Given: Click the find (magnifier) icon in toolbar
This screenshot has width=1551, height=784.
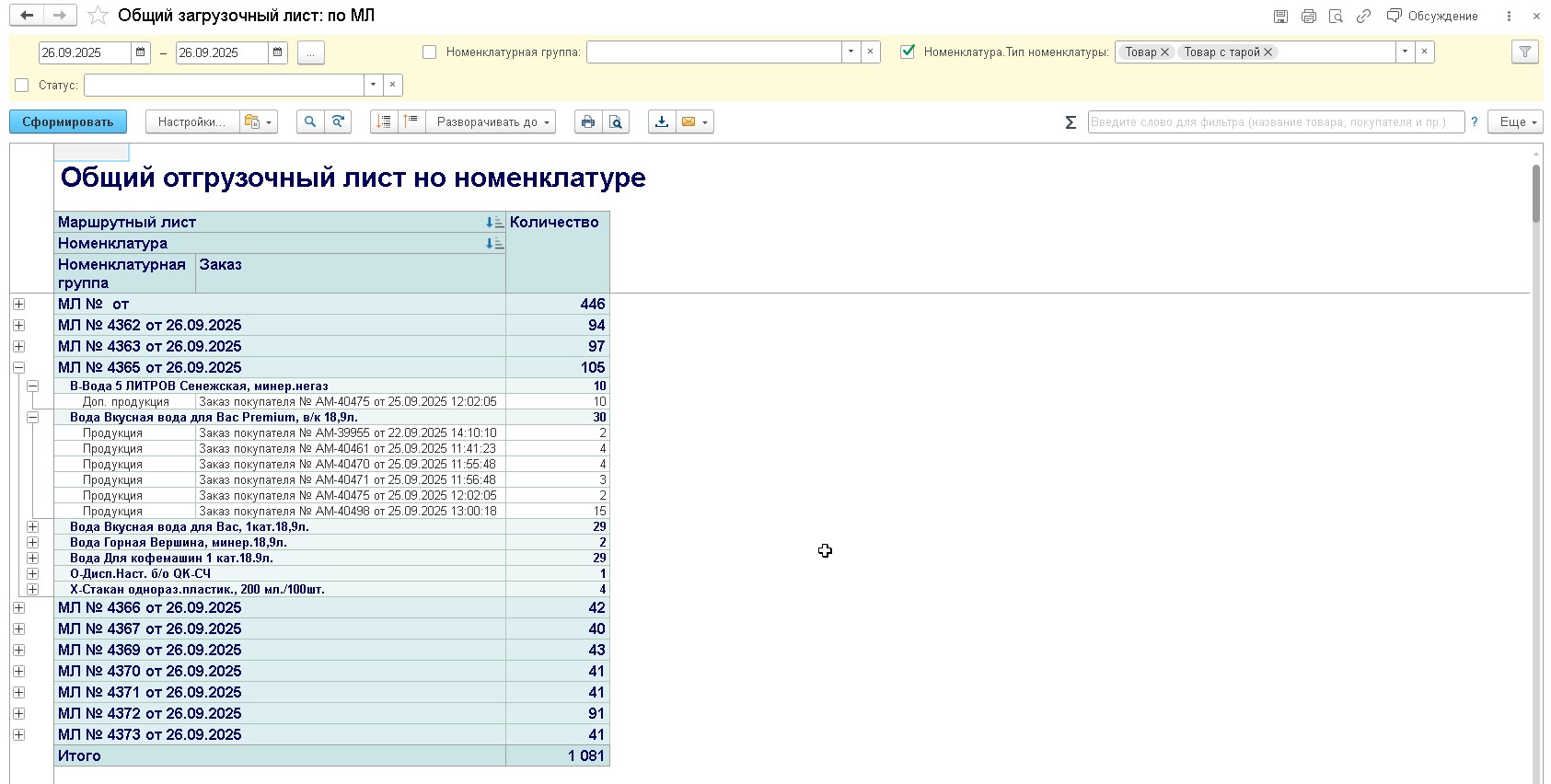Looking at the screenshot, I should [x=310, y=121].
